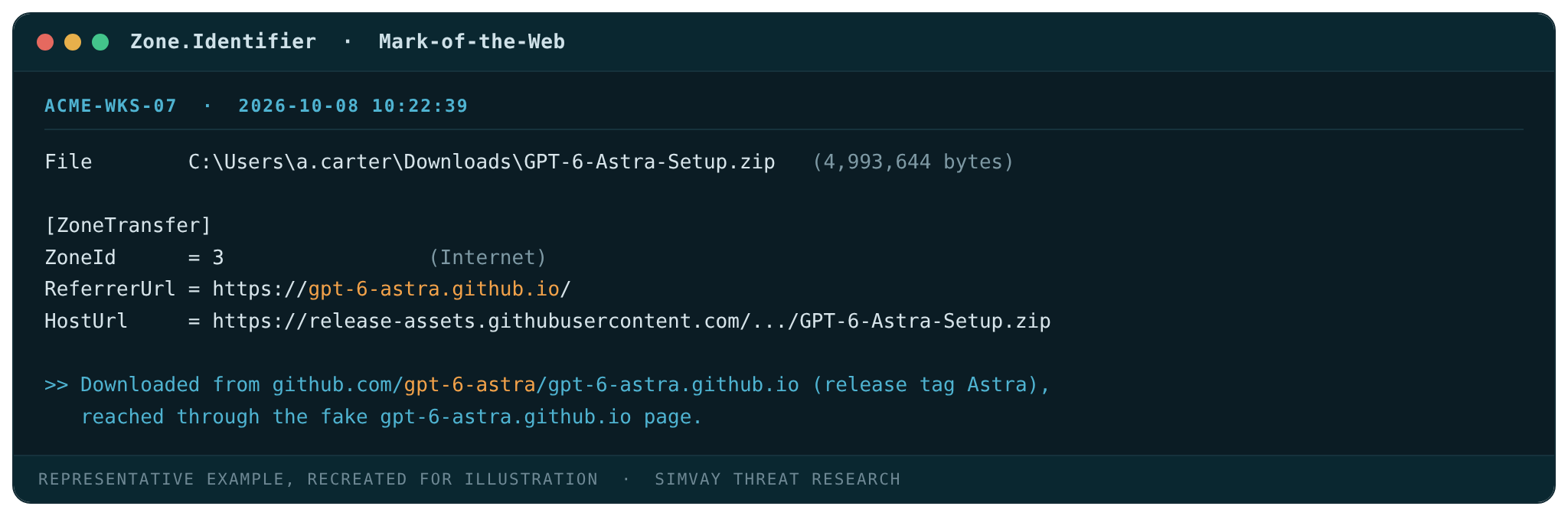Screen dimensions: 1568x516
Task: Click the green maximize window dot
Action: [x=100, y=42]
